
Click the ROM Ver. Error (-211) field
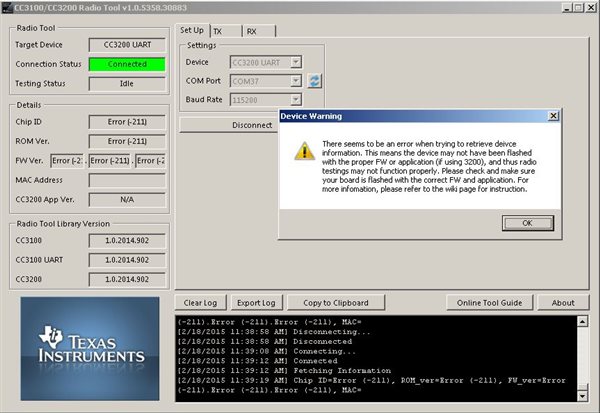(127, 141)
